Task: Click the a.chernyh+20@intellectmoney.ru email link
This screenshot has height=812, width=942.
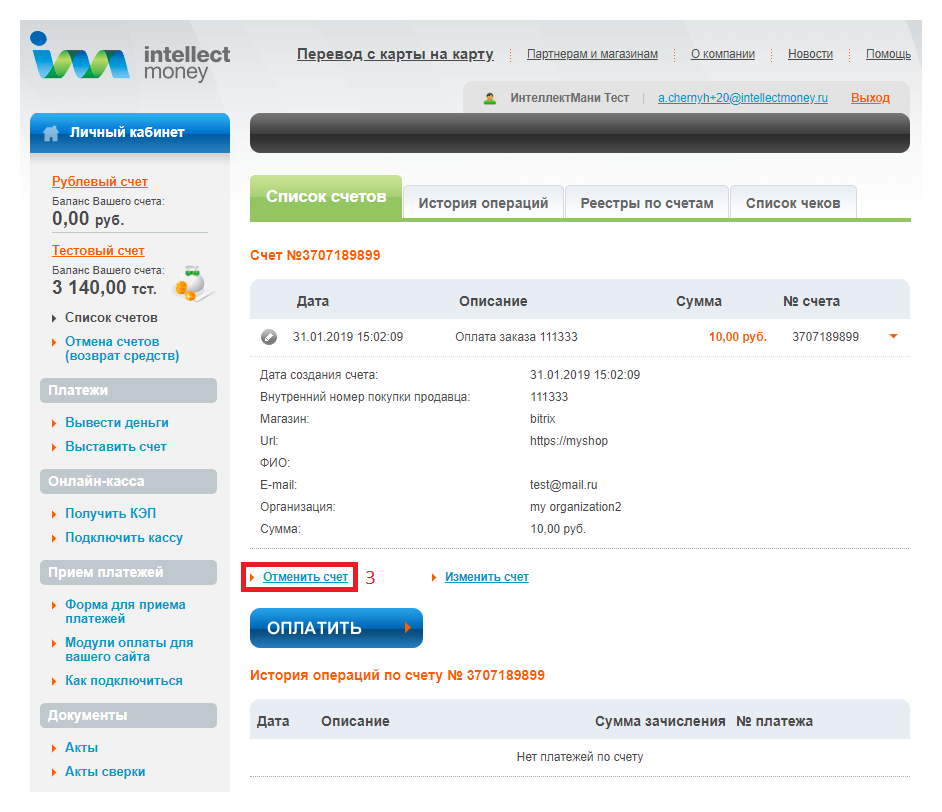Action: click(743, 98)
